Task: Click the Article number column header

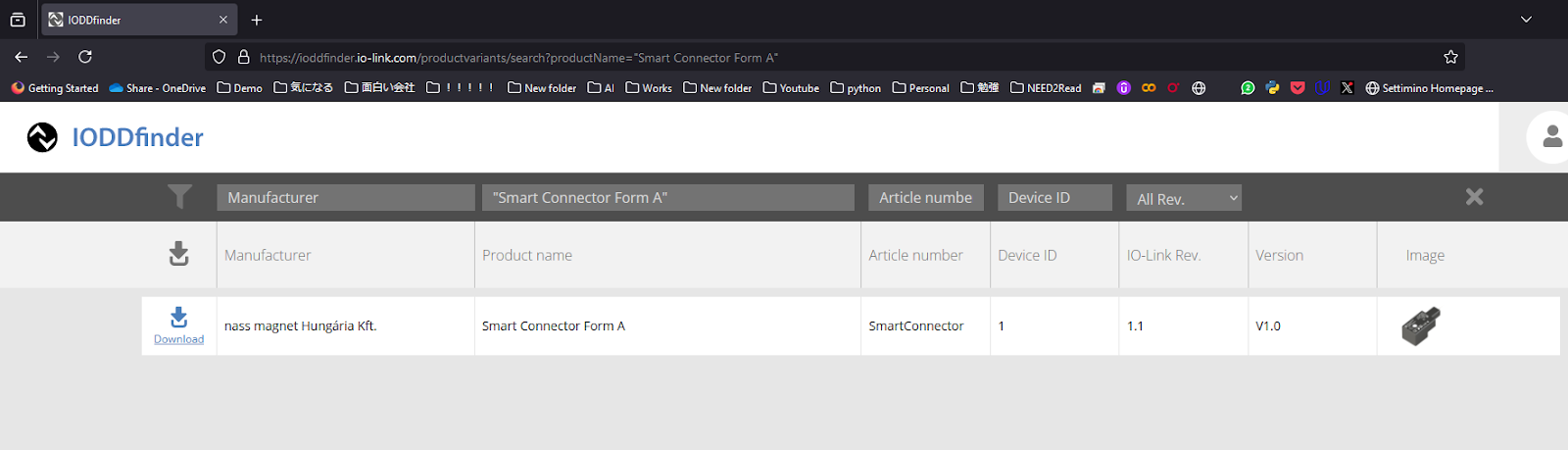Action: coord(915,255)
